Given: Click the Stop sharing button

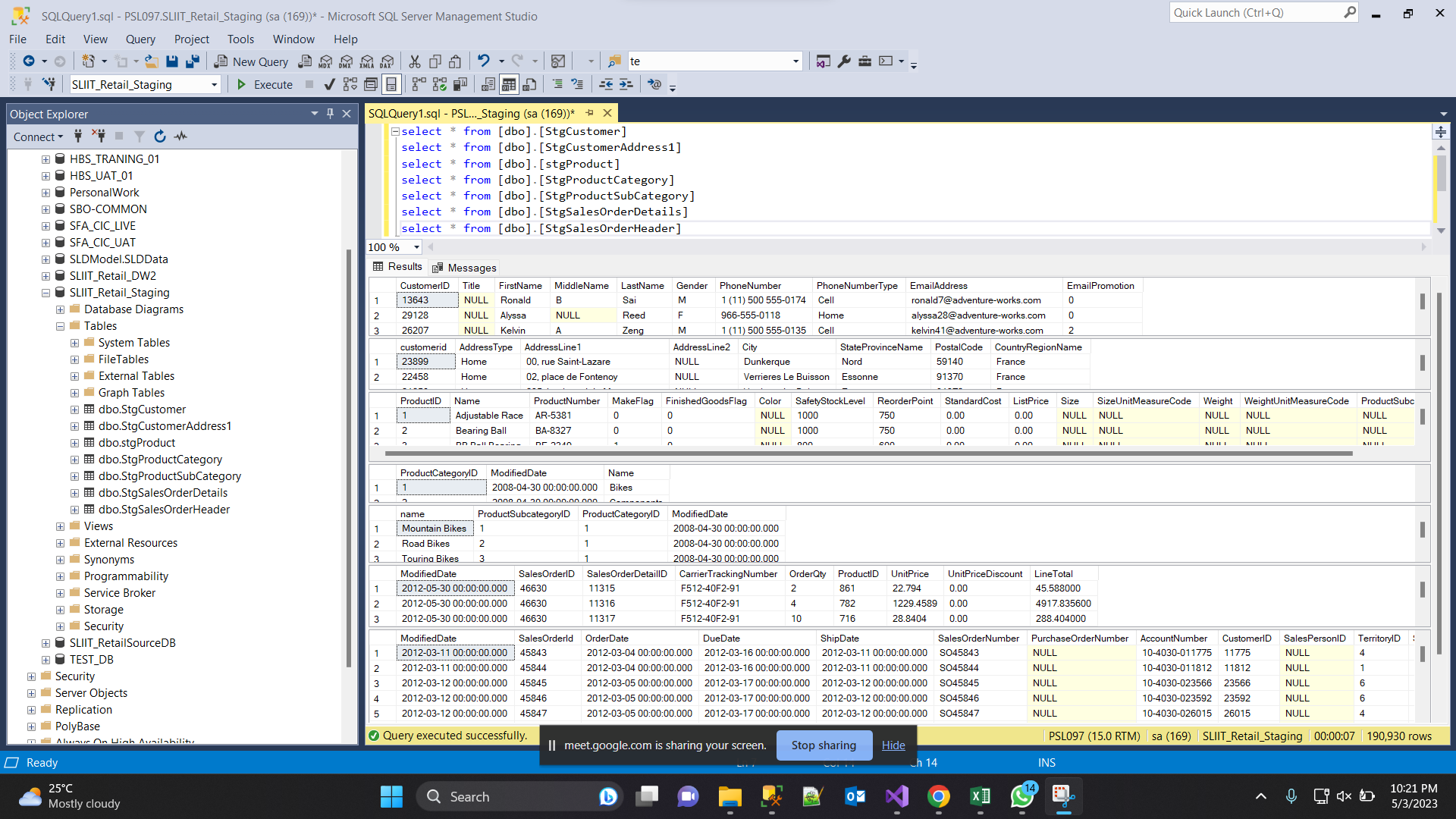Looking at the screenshot, I should click(x=824, y=745).
